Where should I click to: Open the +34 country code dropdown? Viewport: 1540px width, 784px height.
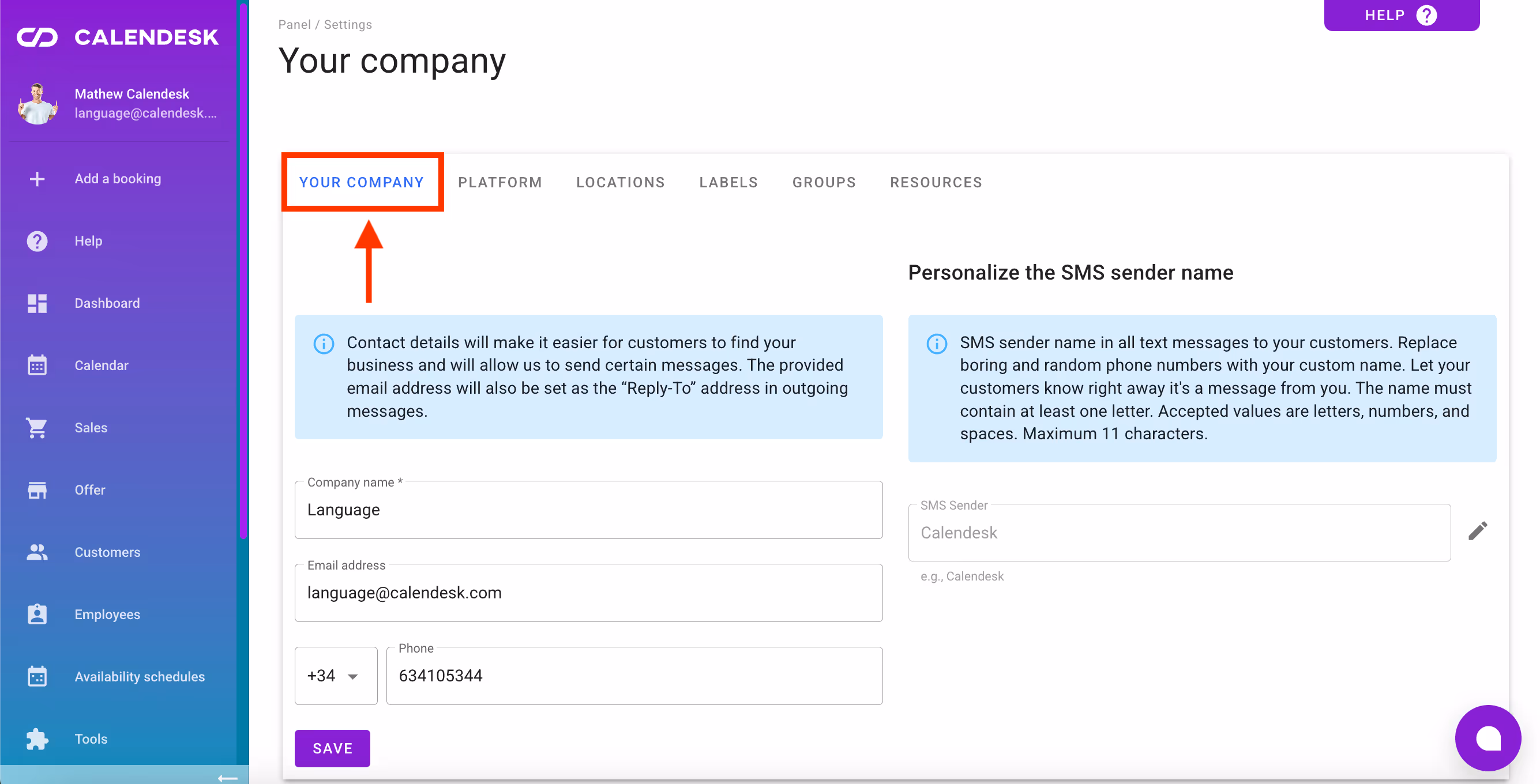click(x=335, y=675)
